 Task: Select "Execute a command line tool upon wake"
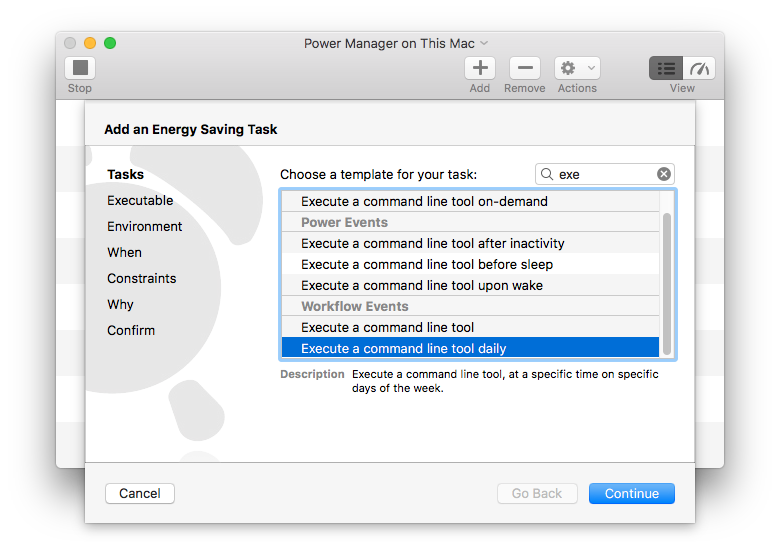click(x=470, y=285)
